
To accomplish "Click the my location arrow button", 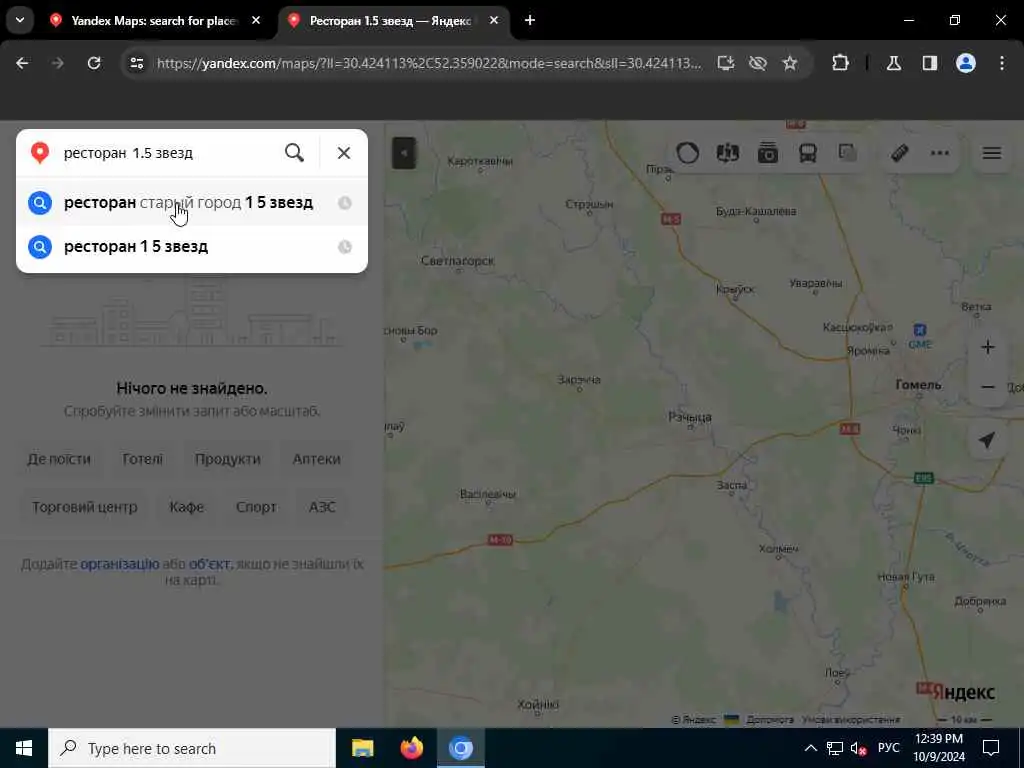I will 987,440.
